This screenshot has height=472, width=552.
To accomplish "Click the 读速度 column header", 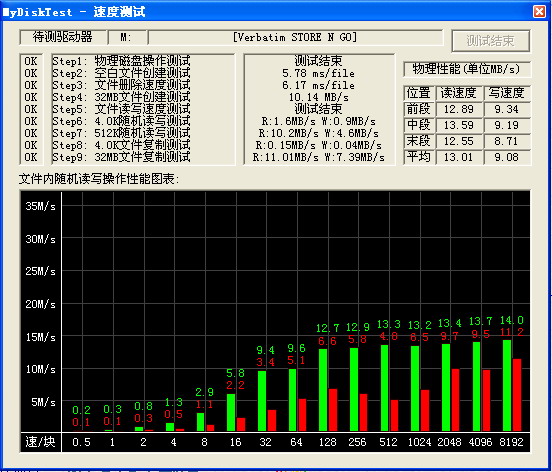I will point(458,93).
